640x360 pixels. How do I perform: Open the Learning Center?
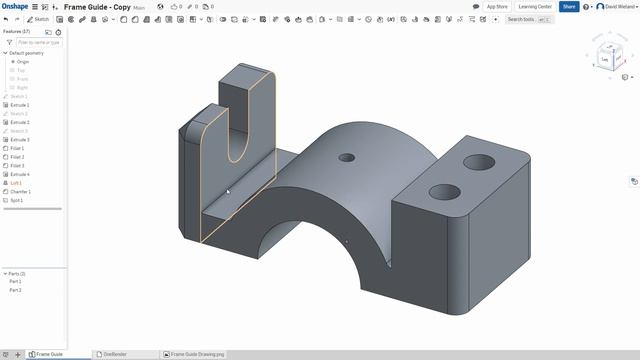pos(535,7)
